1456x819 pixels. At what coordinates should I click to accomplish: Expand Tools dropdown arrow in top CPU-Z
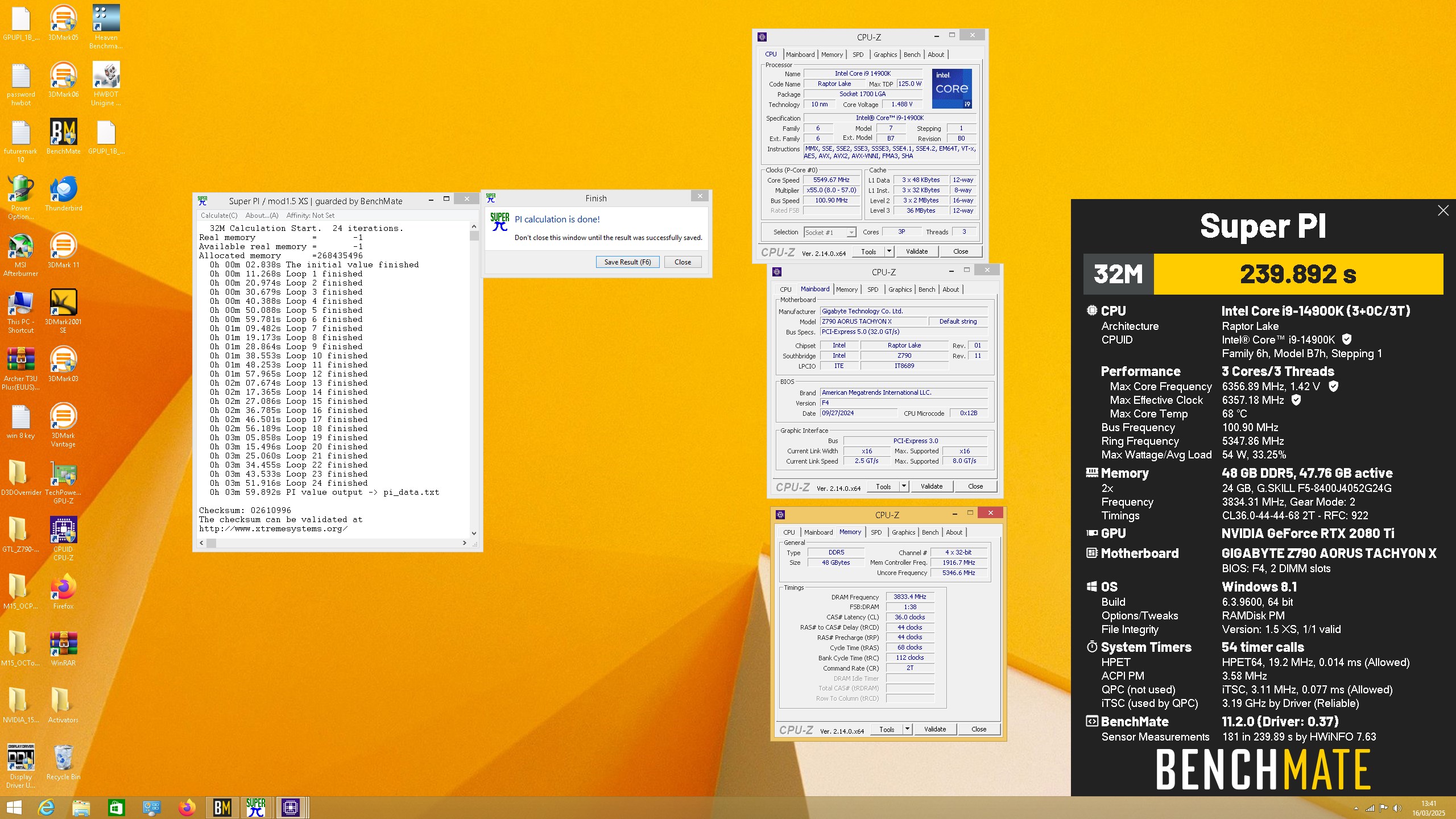[889, 251]
